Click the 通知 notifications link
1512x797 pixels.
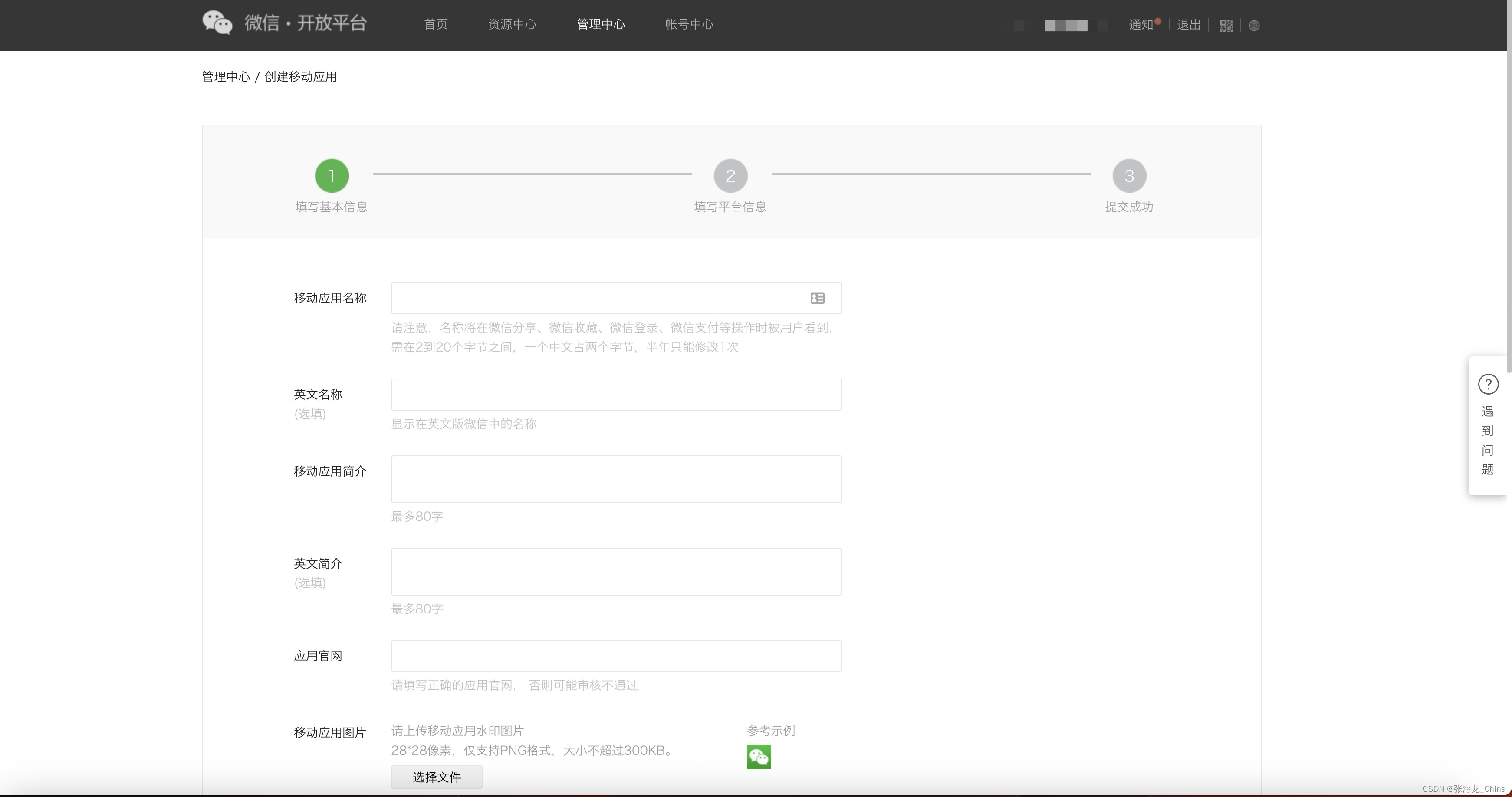[1141, 25]
